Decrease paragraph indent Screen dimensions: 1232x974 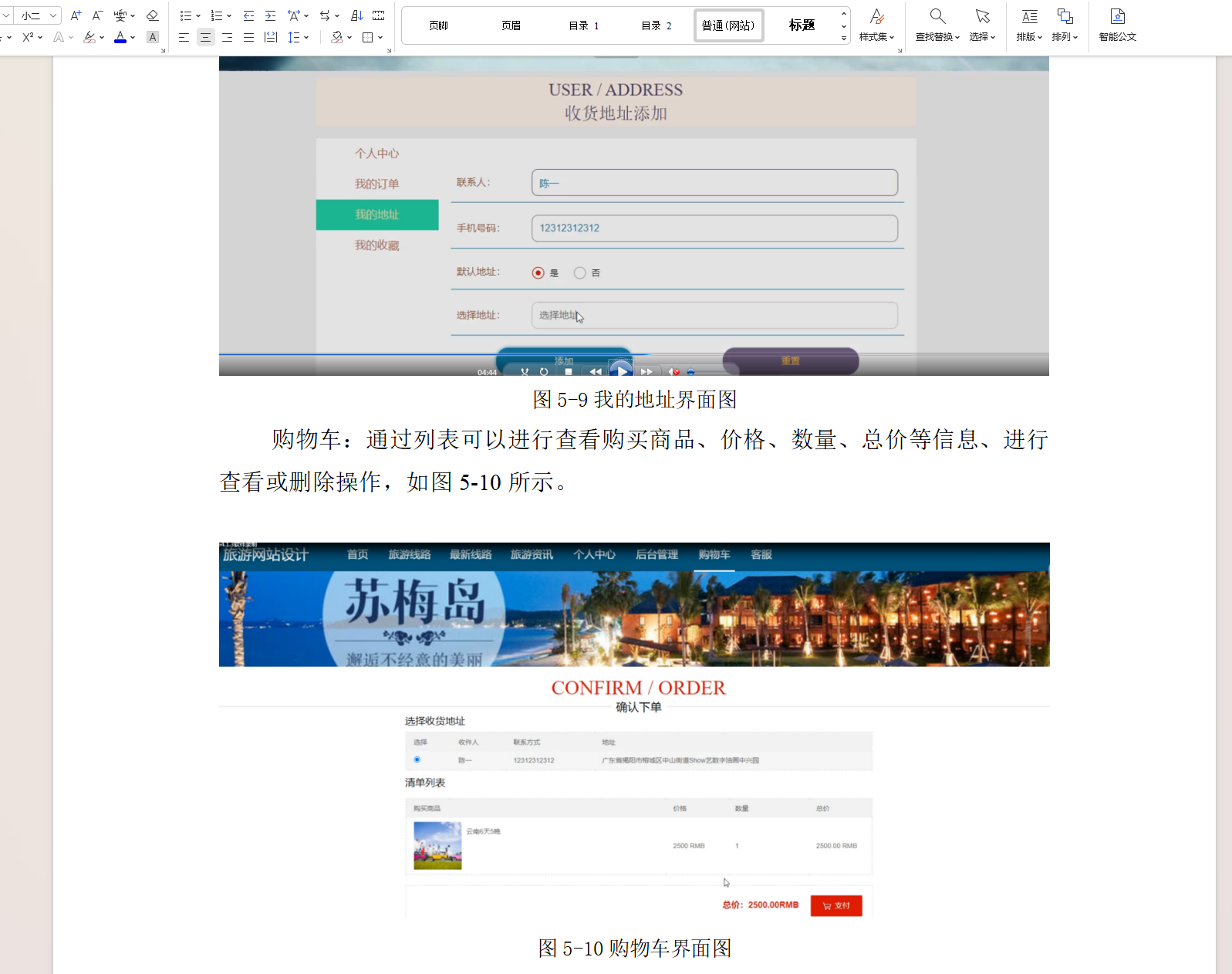[x=248, y=15]
